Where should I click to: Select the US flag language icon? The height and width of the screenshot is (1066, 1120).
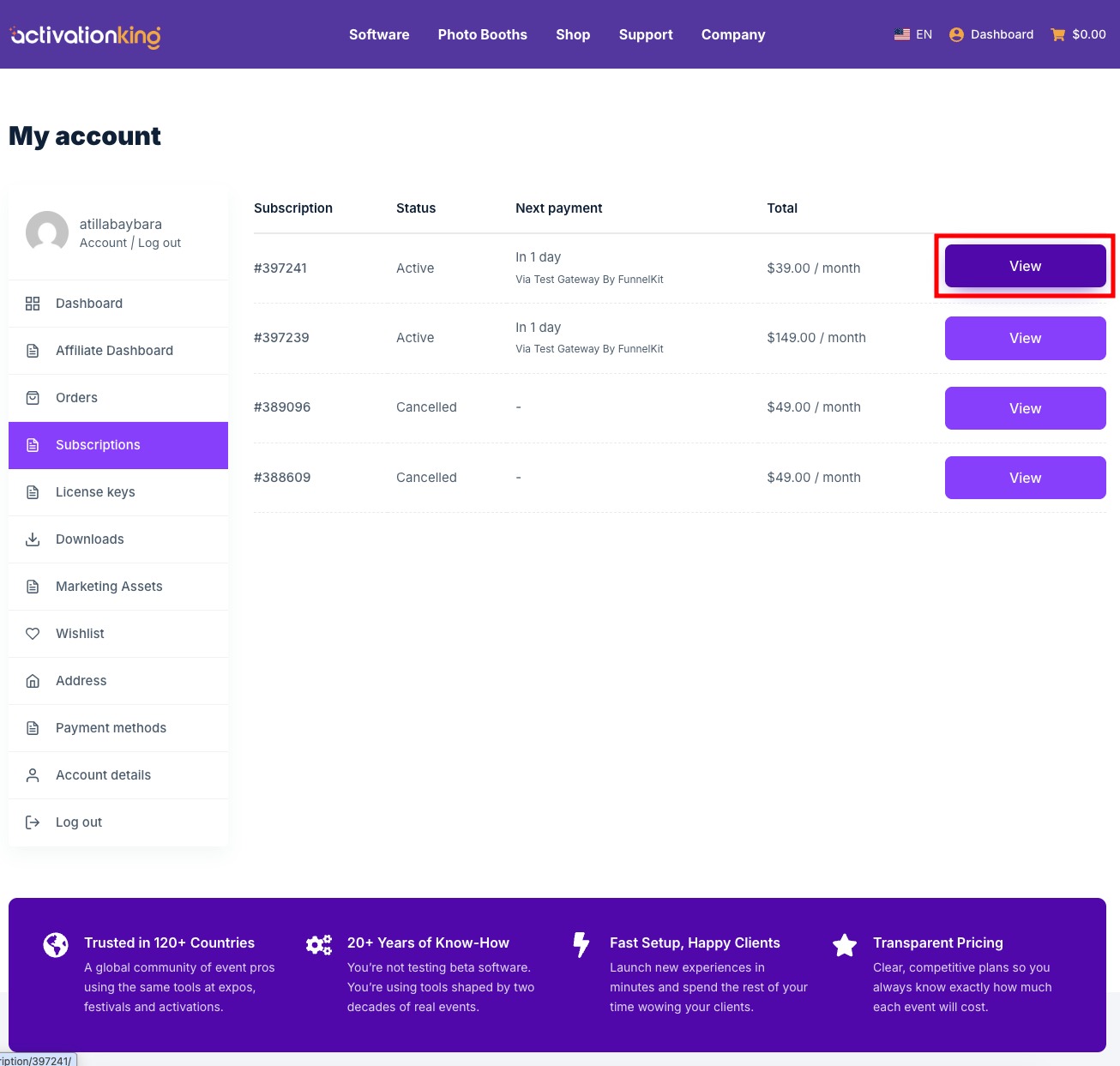pyautogui.click(x=901, y=35)
